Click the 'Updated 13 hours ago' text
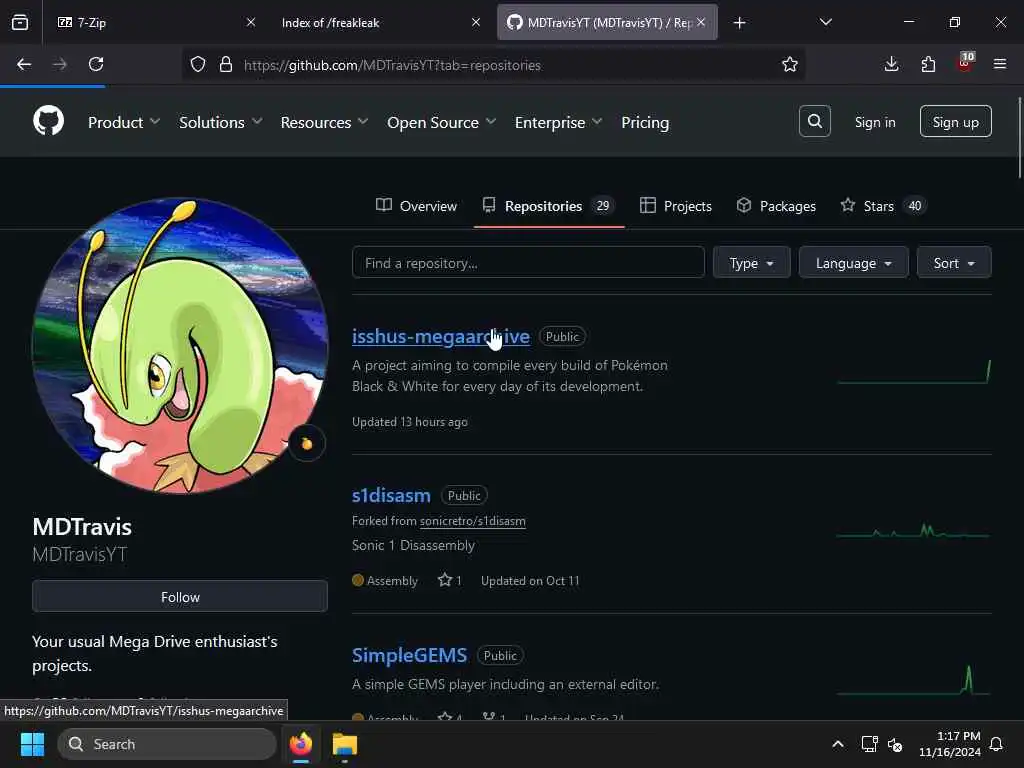1024x768 pixels. click(x=409, y=422)
